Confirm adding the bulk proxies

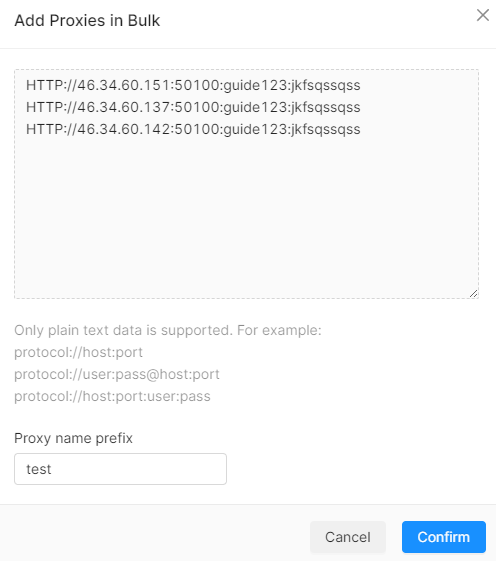(x=444, y=537)
